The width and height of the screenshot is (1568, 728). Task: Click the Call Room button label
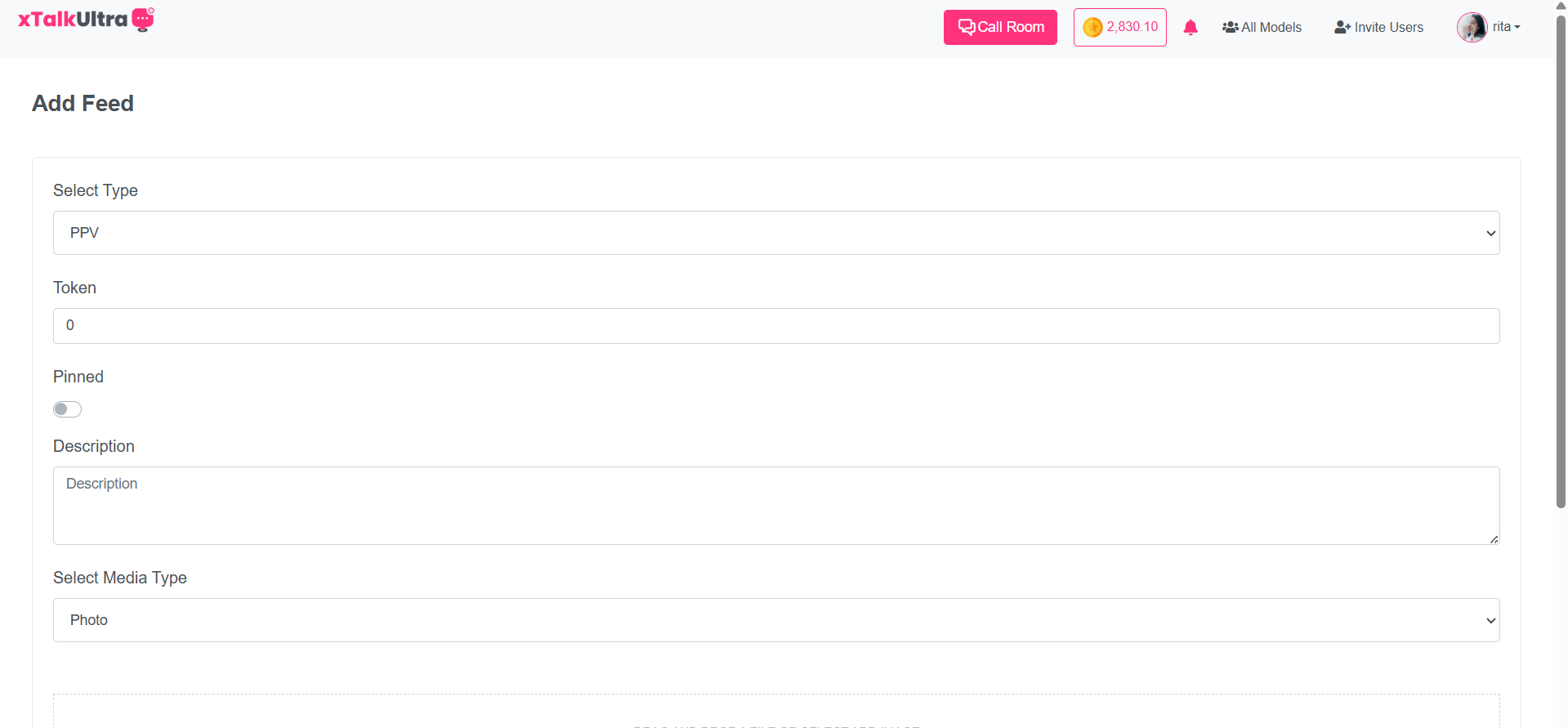tap(1011, 27)
